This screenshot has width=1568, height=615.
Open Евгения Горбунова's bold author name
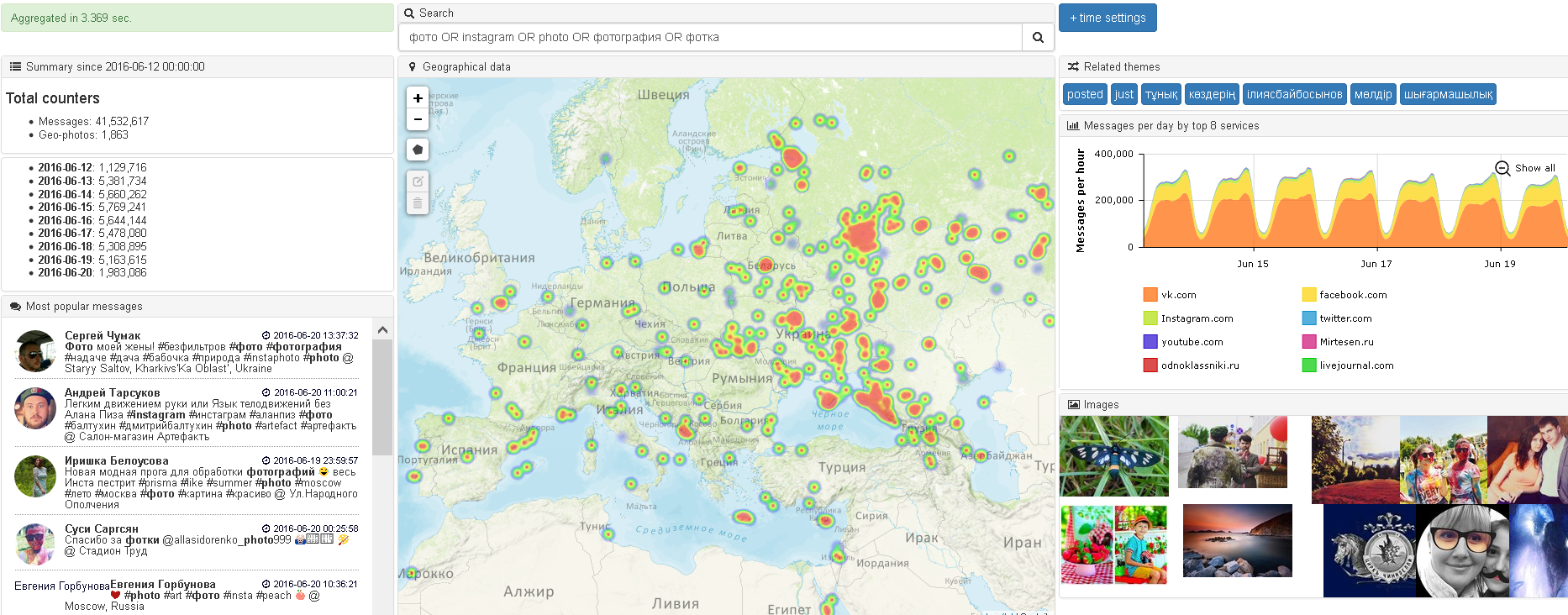(x=163, y=584)
